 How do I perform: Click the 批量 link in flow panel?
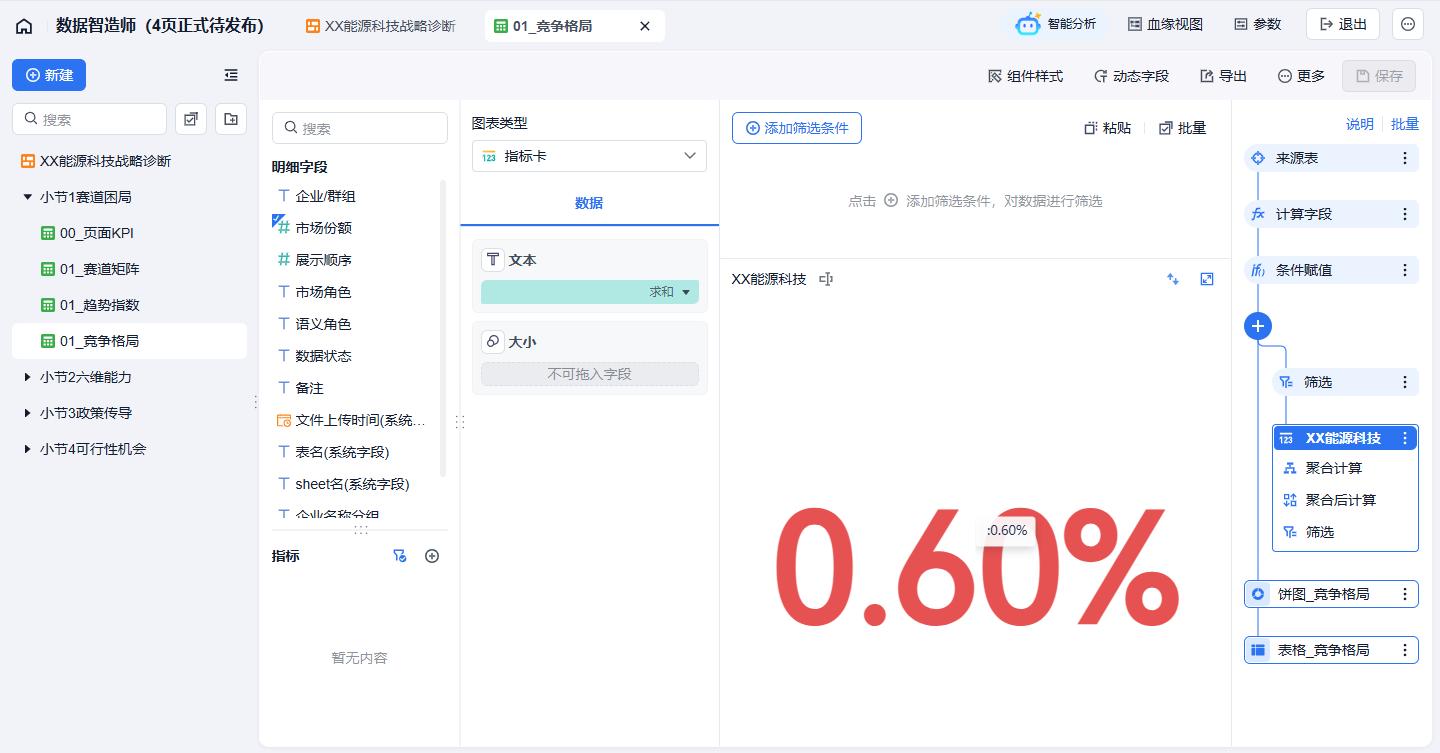pos(1405,124)
